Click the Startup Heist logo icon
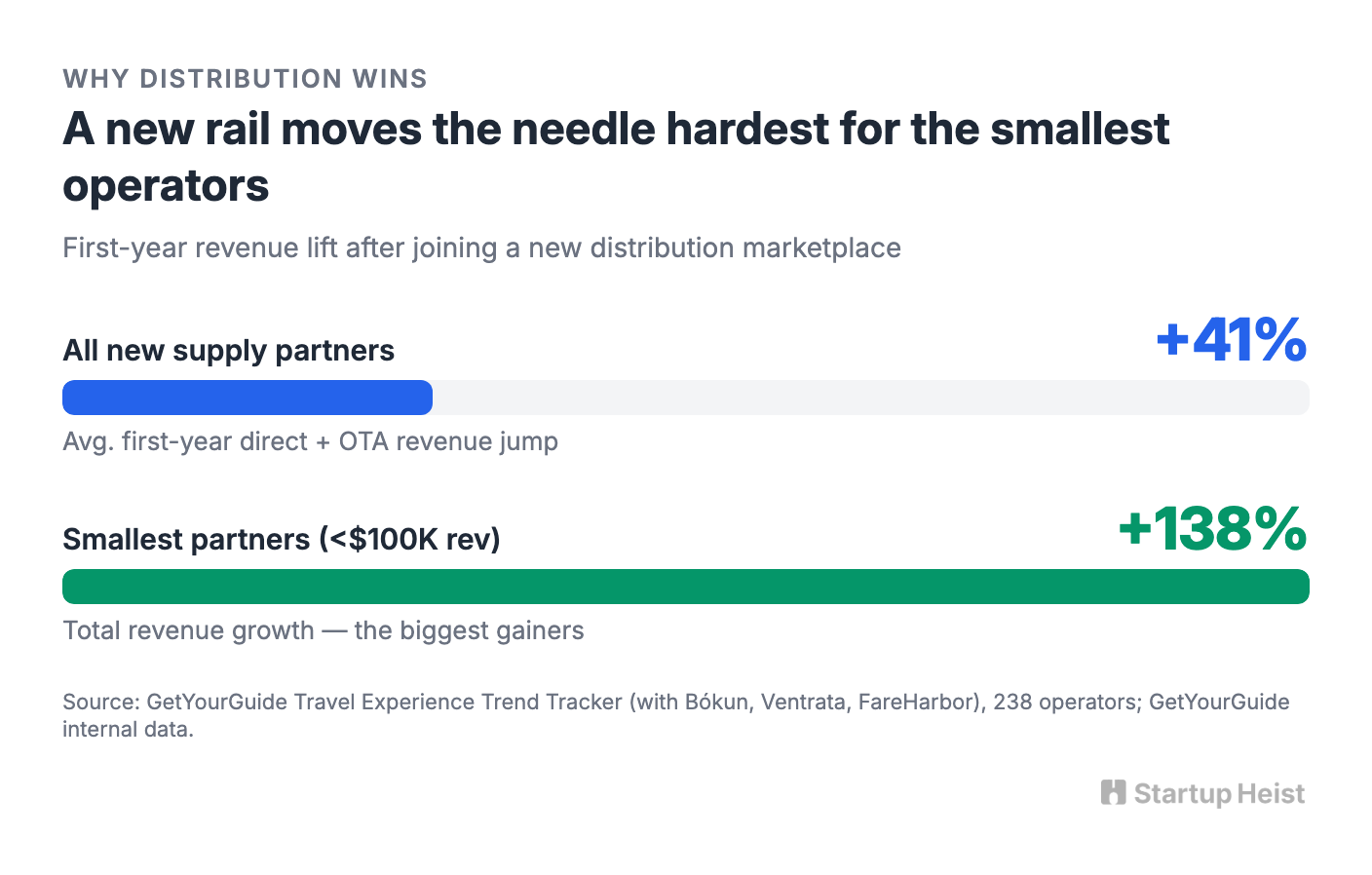The height and width of the screenshot is (875, 1372). [1113, 792]
